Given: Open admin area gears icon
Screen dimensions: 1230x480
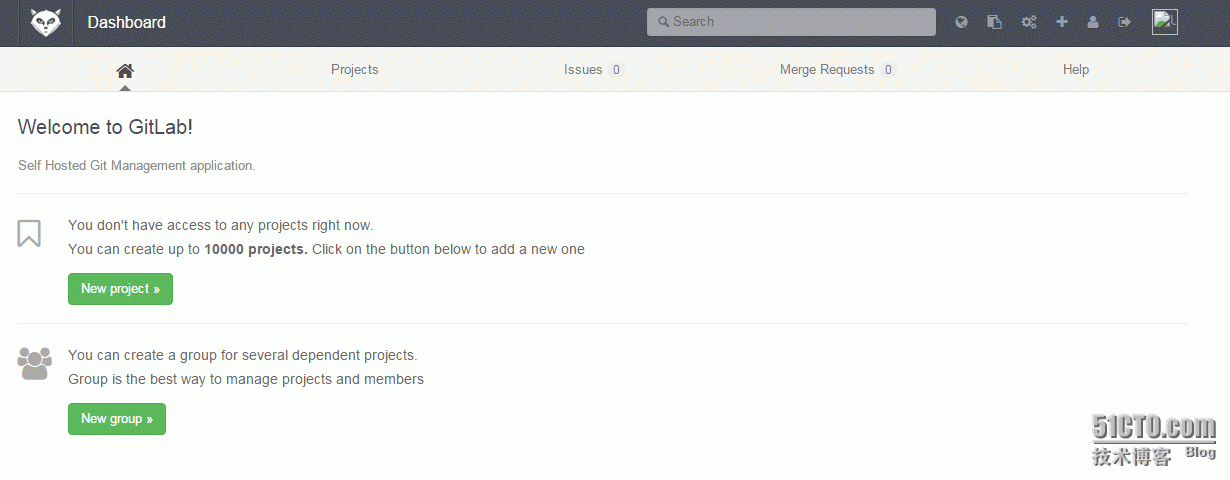Looking at the screenshot, I should click(1028, 22).
